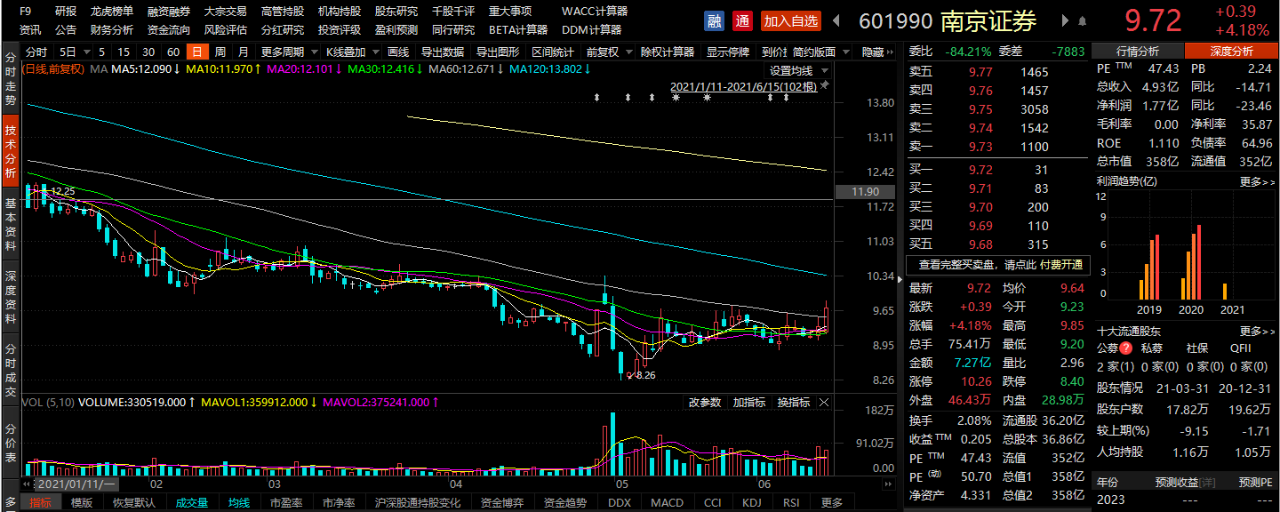Viewport: 1280px width, 512px height.
Task: Select 沪深股通持股变化 indicator tab
Action: click(417, 502)
